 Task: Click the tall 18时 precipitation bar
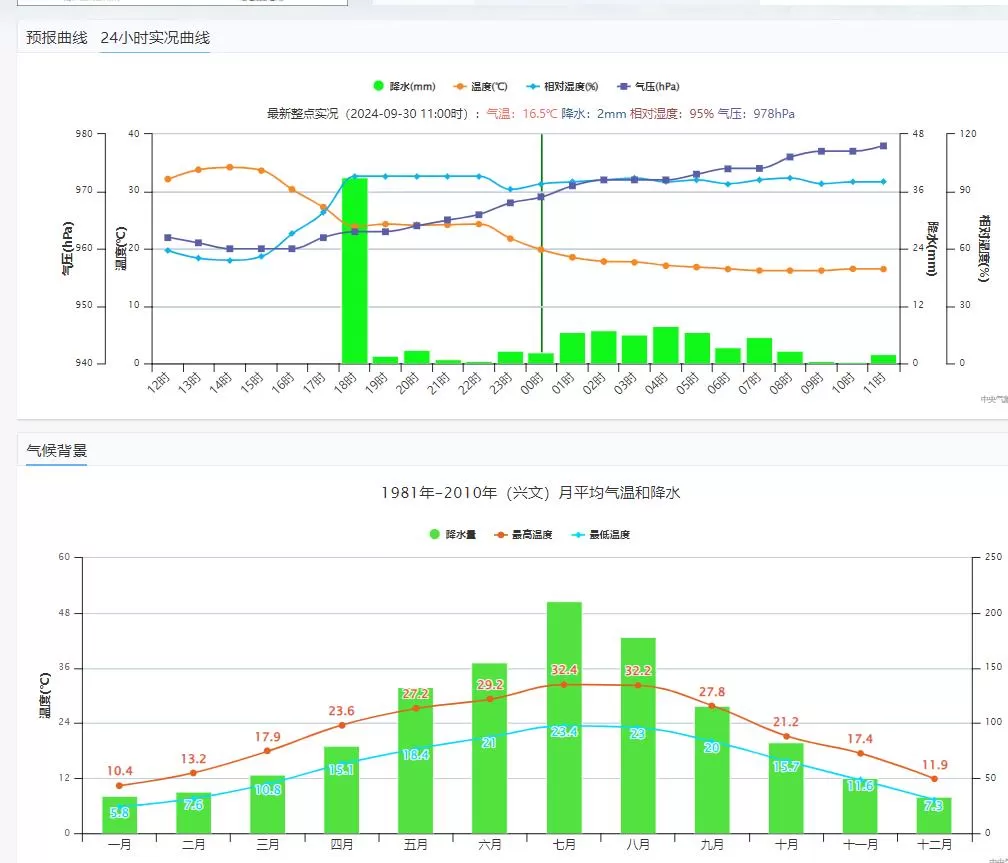(355, 270)
